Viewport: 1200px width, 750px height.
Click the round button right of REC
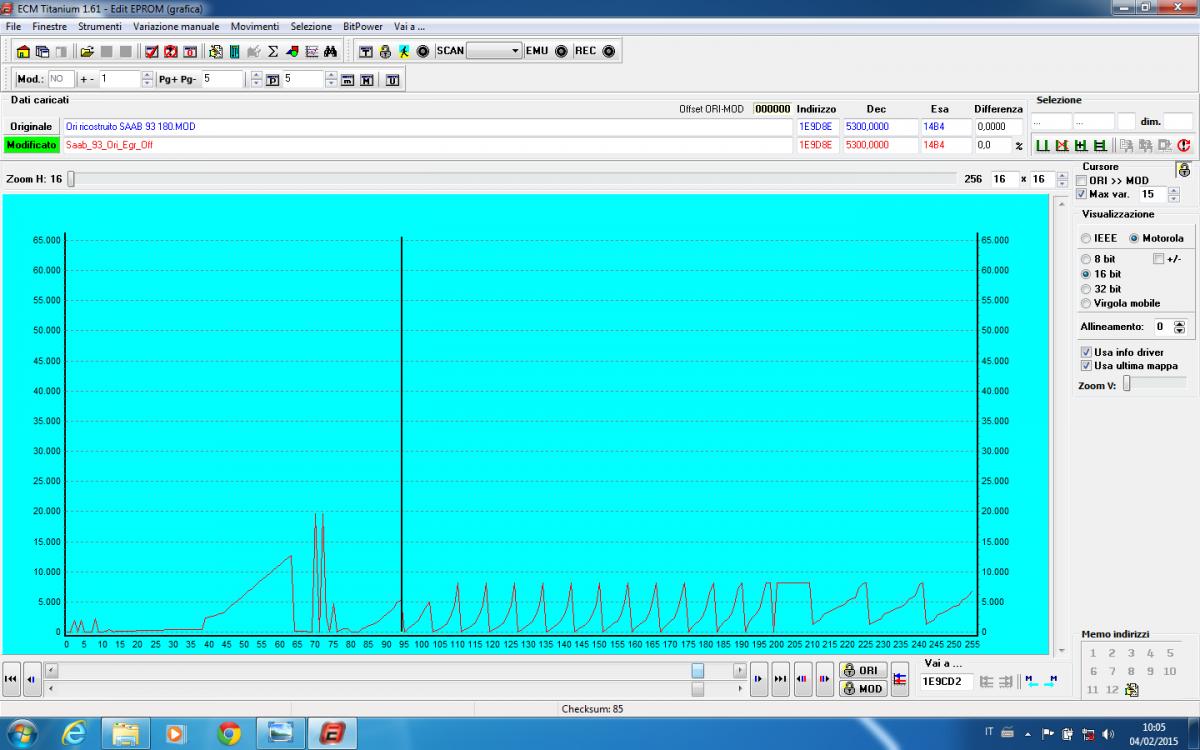click(x=608, y=51)
